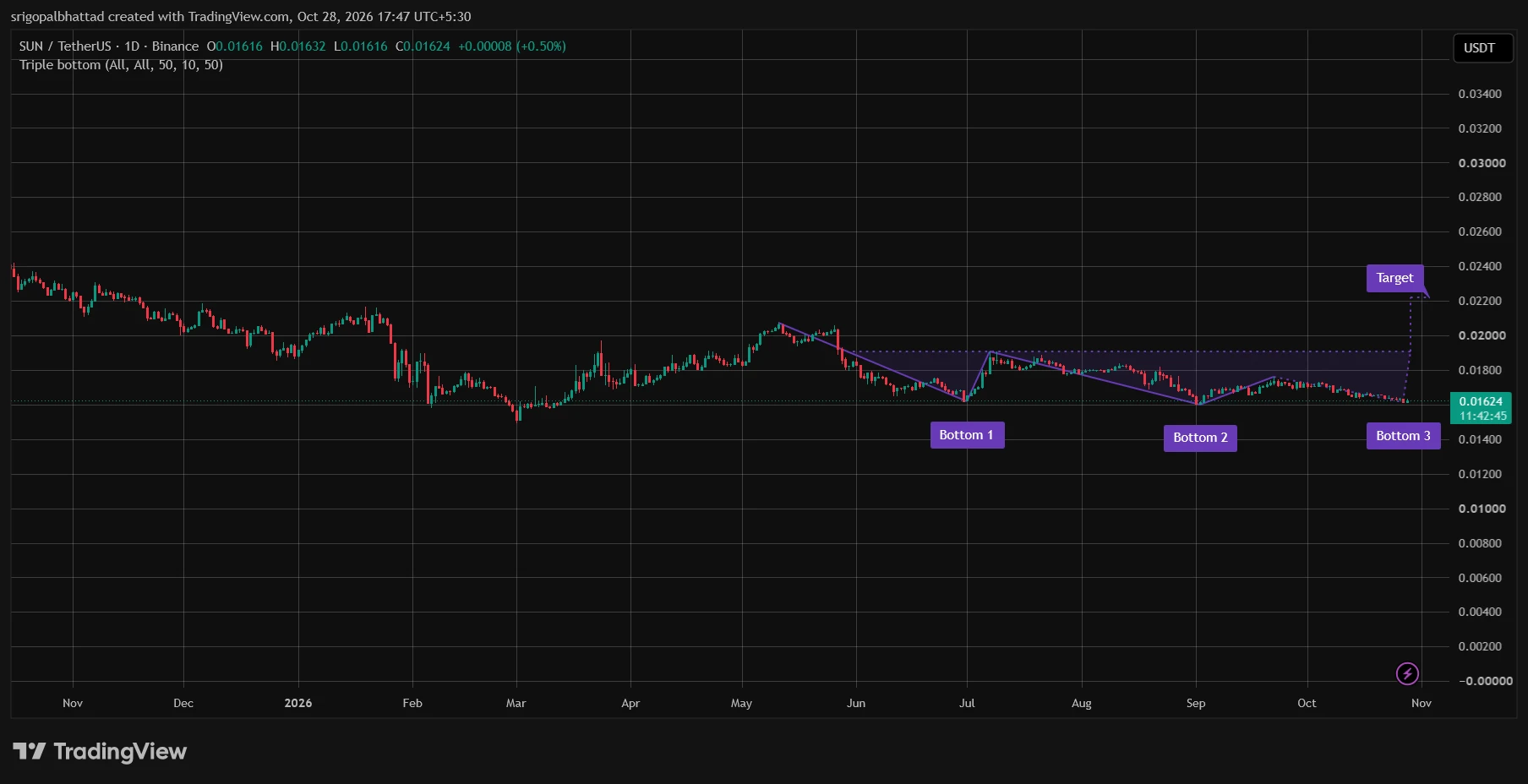Click the Feb label on time axis
The image size is (1528, 784).
point(412,703)
